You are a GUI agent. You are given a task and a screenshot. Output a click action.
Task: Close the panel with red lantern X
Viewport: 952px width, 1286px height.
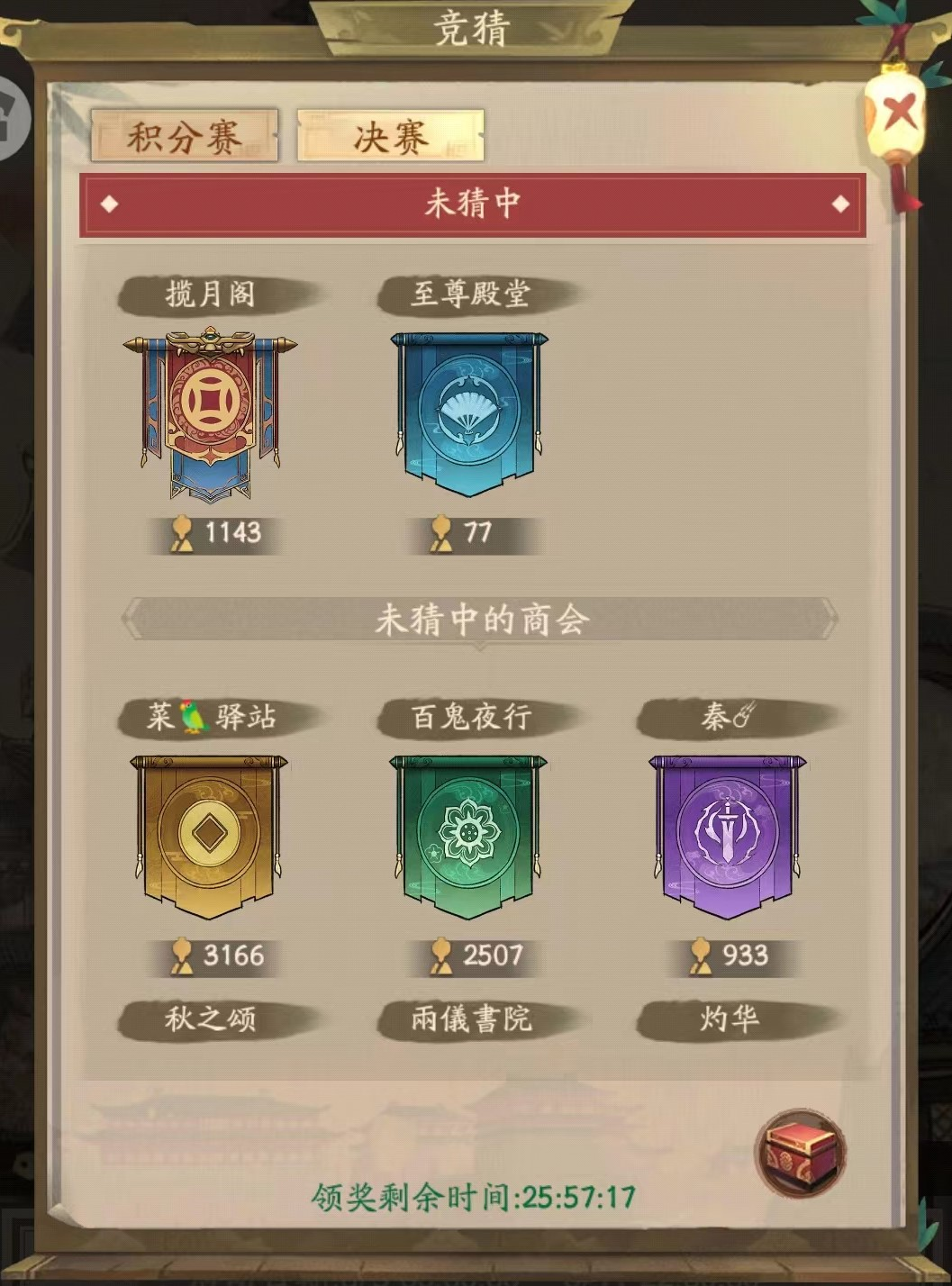click(x=895, y=114)
